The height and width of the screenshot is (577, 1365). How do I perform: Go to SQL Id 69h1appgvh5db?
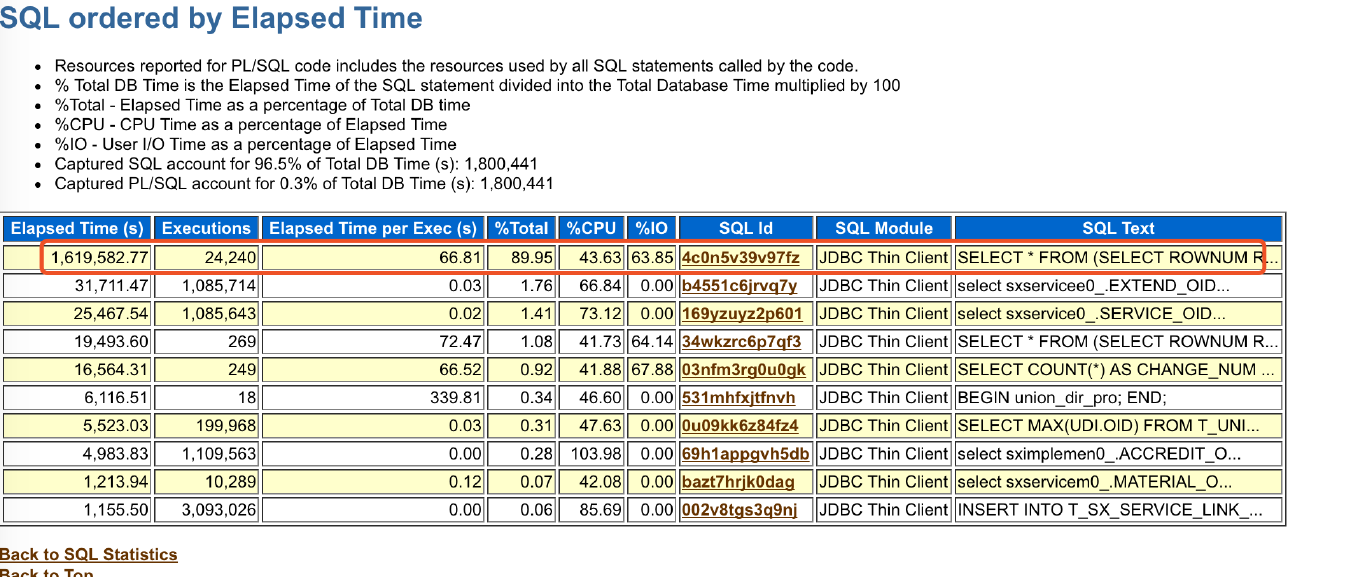(x=745, y=454)
